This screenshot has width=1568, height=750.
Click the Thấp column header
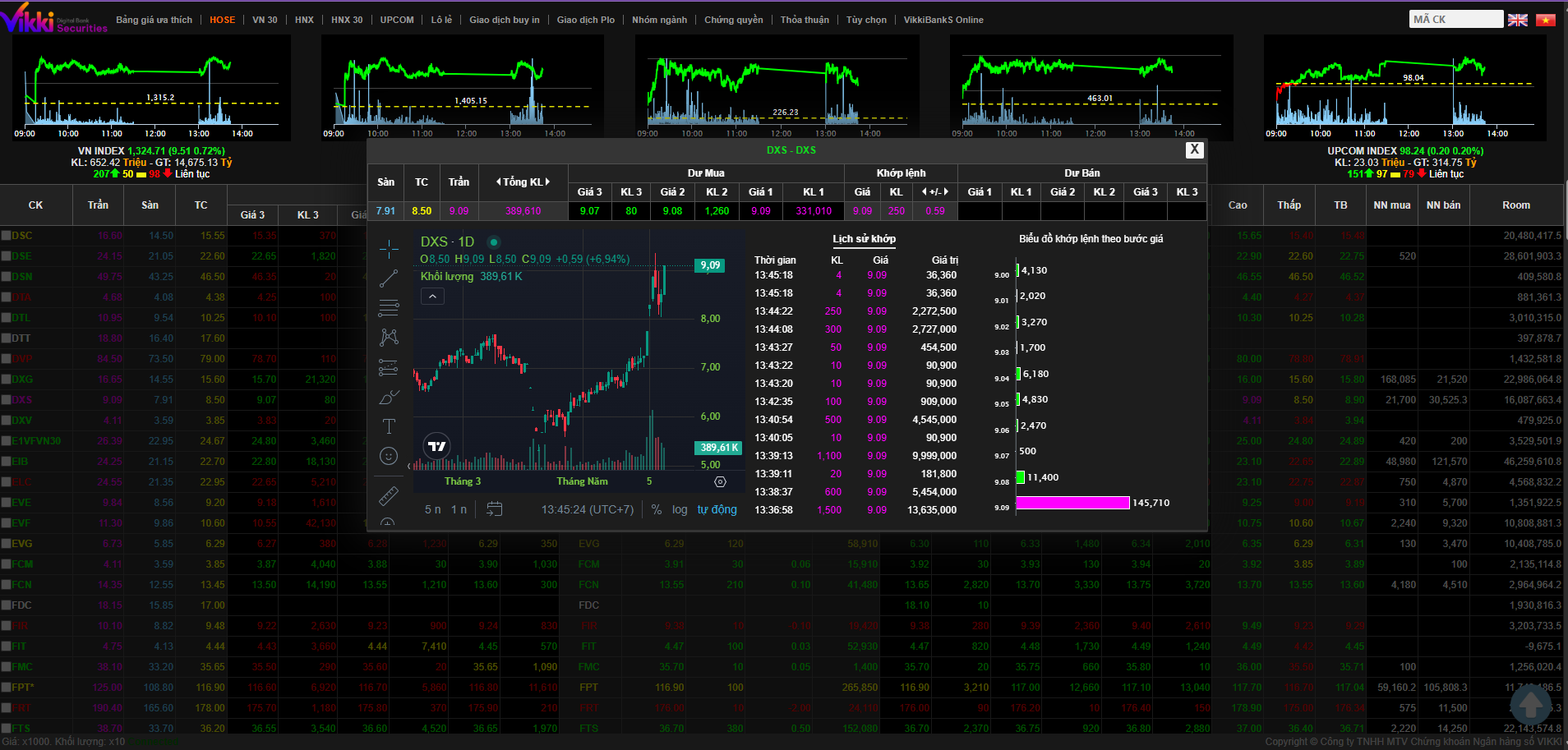pyautogui.click(x=1289, y=205)
